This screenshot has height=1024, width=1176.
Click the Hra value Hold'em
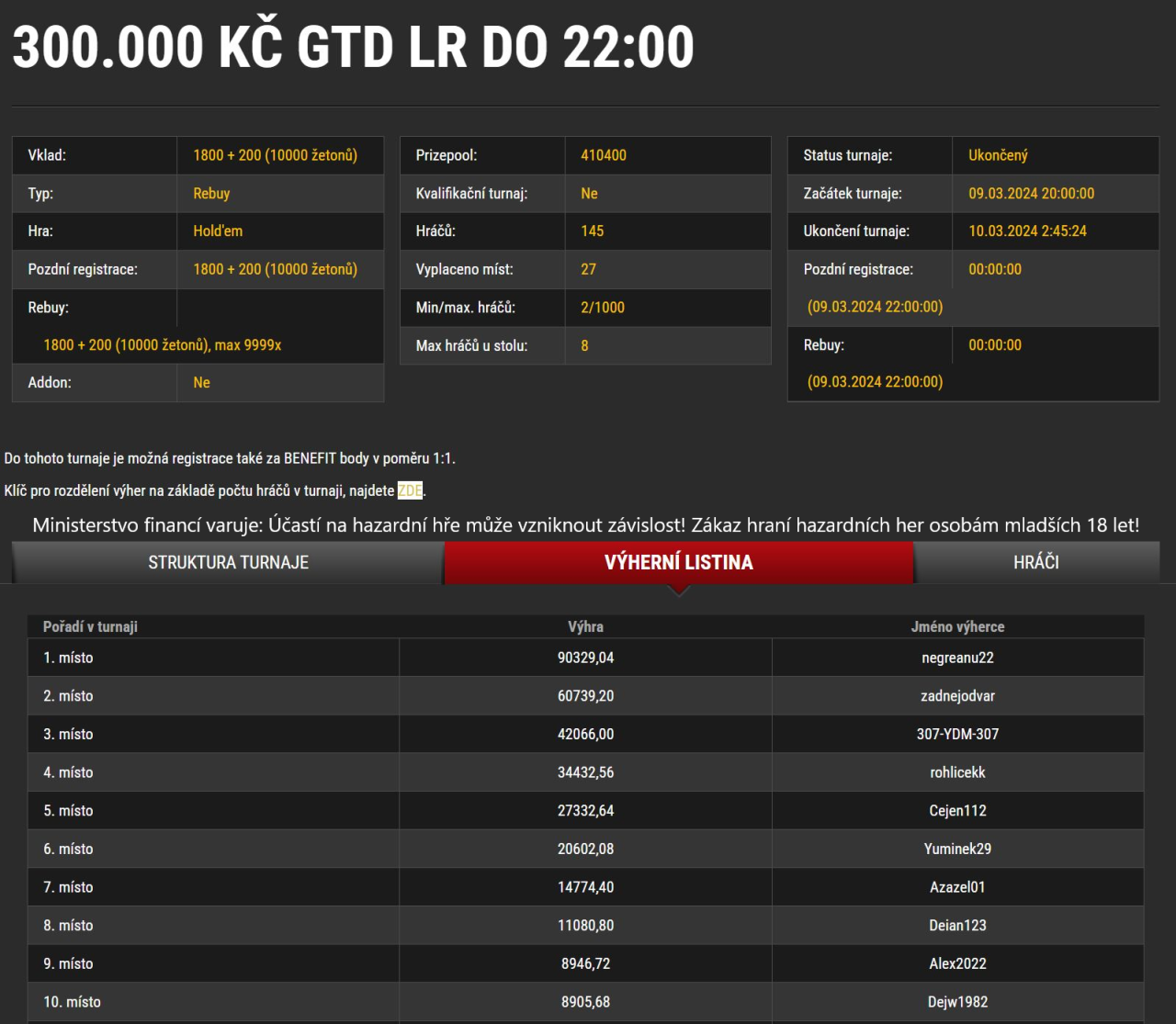218,231
